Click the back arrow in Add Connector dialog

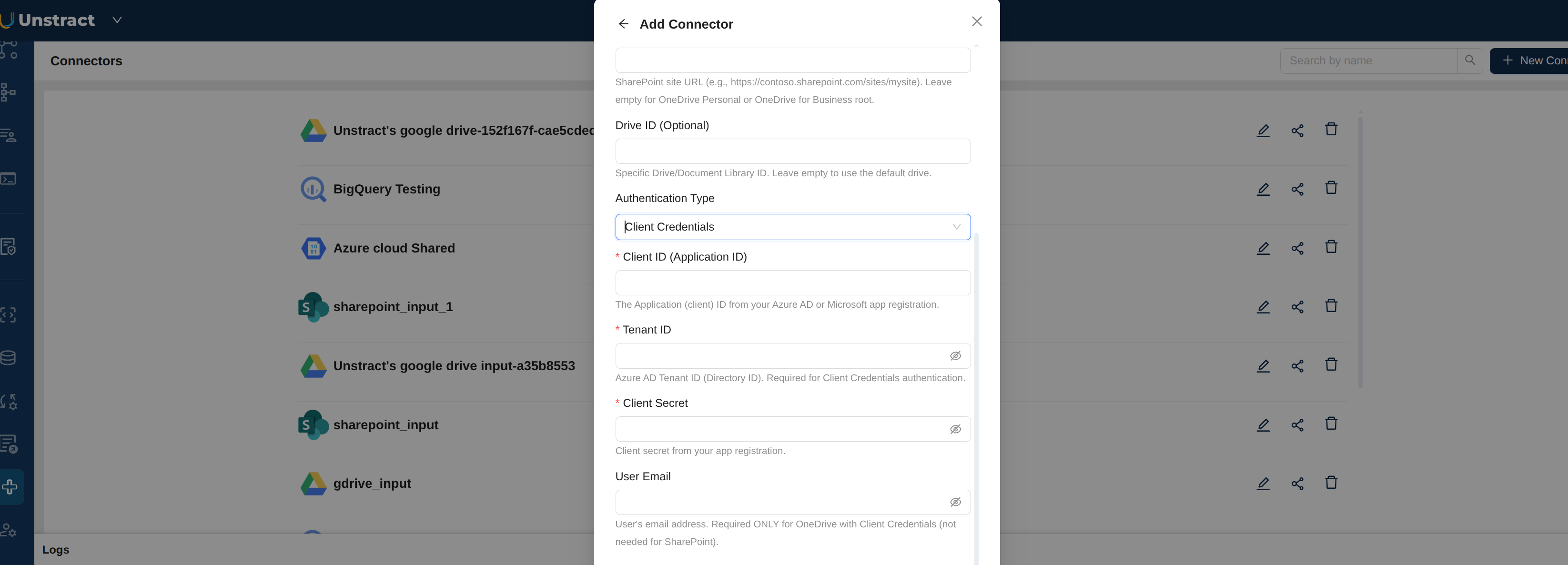(x=623, y=23)
